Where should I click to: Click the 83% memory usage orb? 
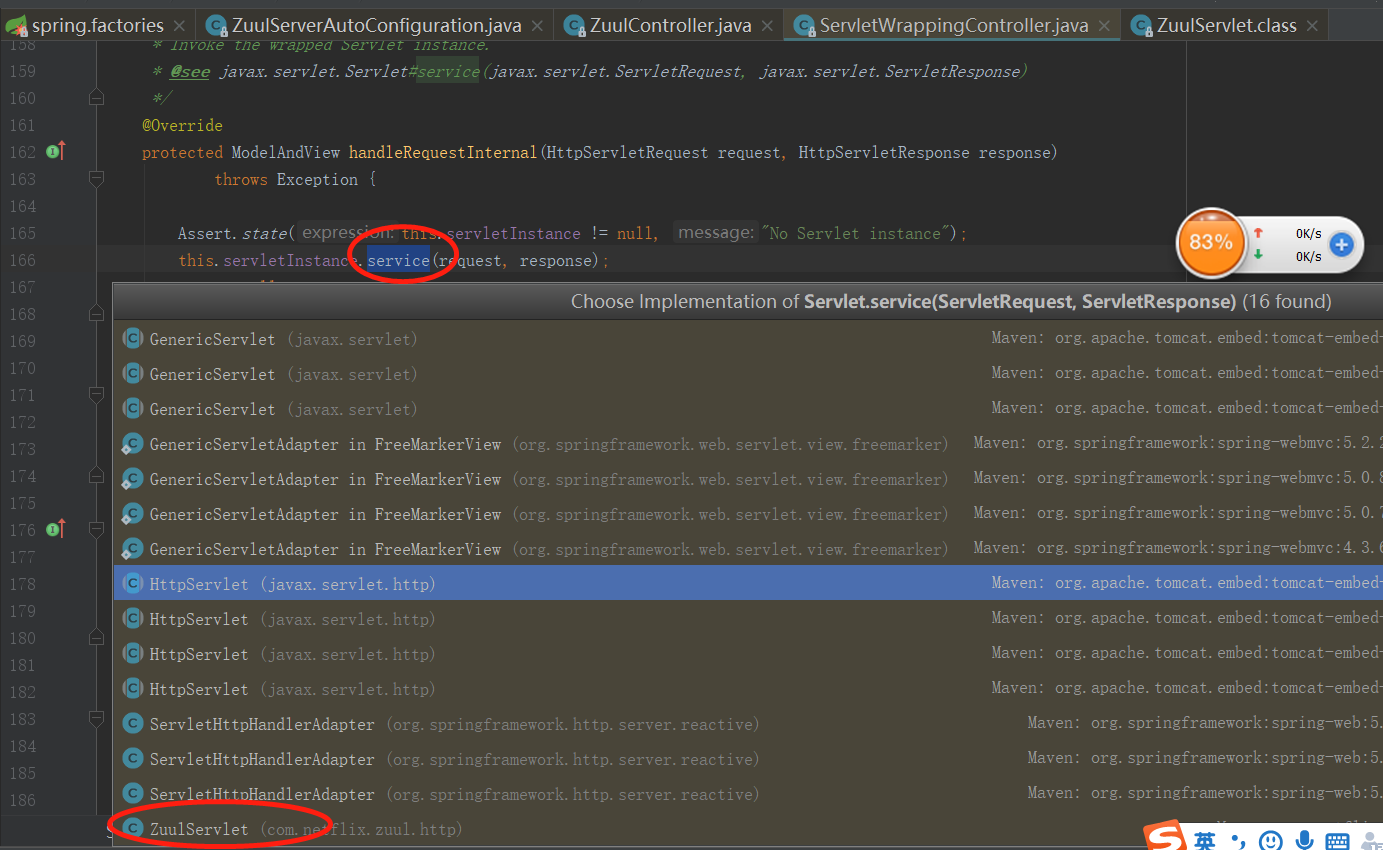pos(1210,242)
